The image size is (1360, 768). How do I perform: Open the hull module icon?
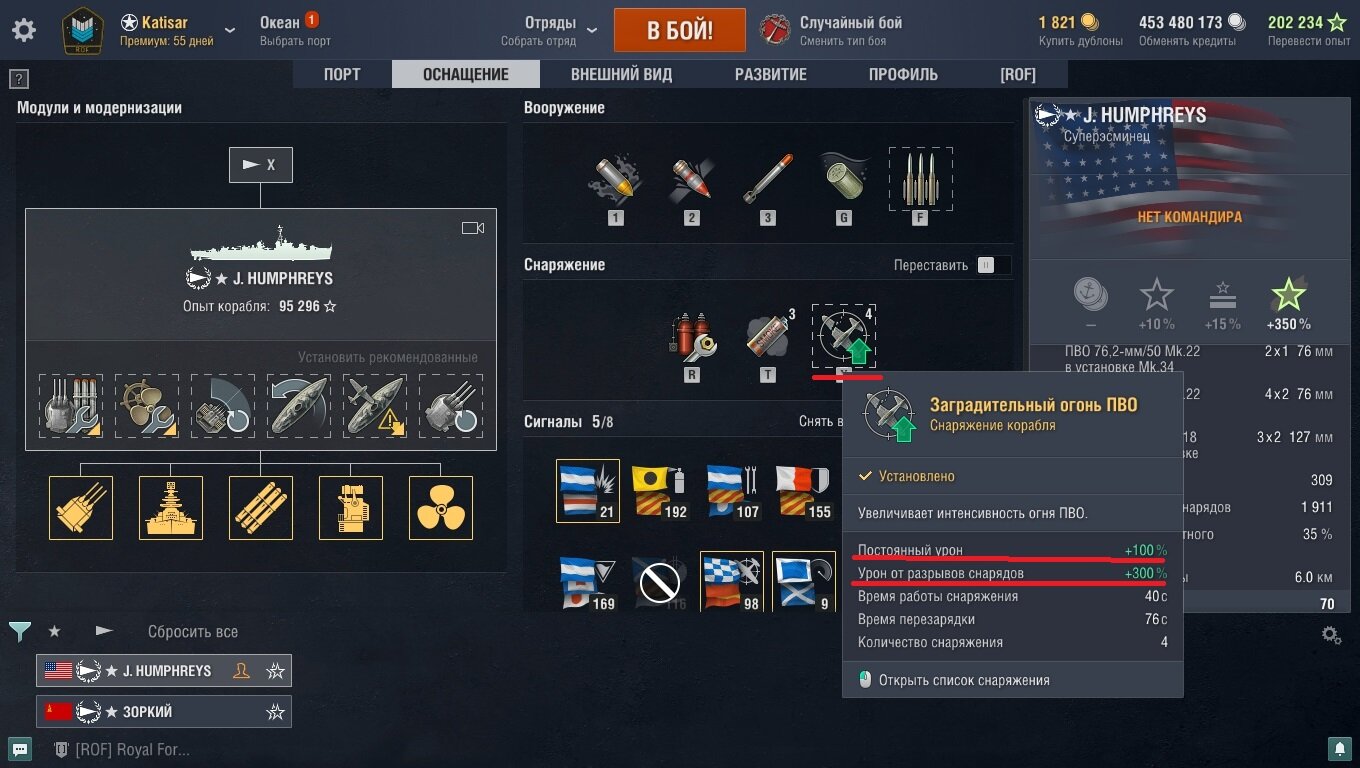[x=171, y=508]
